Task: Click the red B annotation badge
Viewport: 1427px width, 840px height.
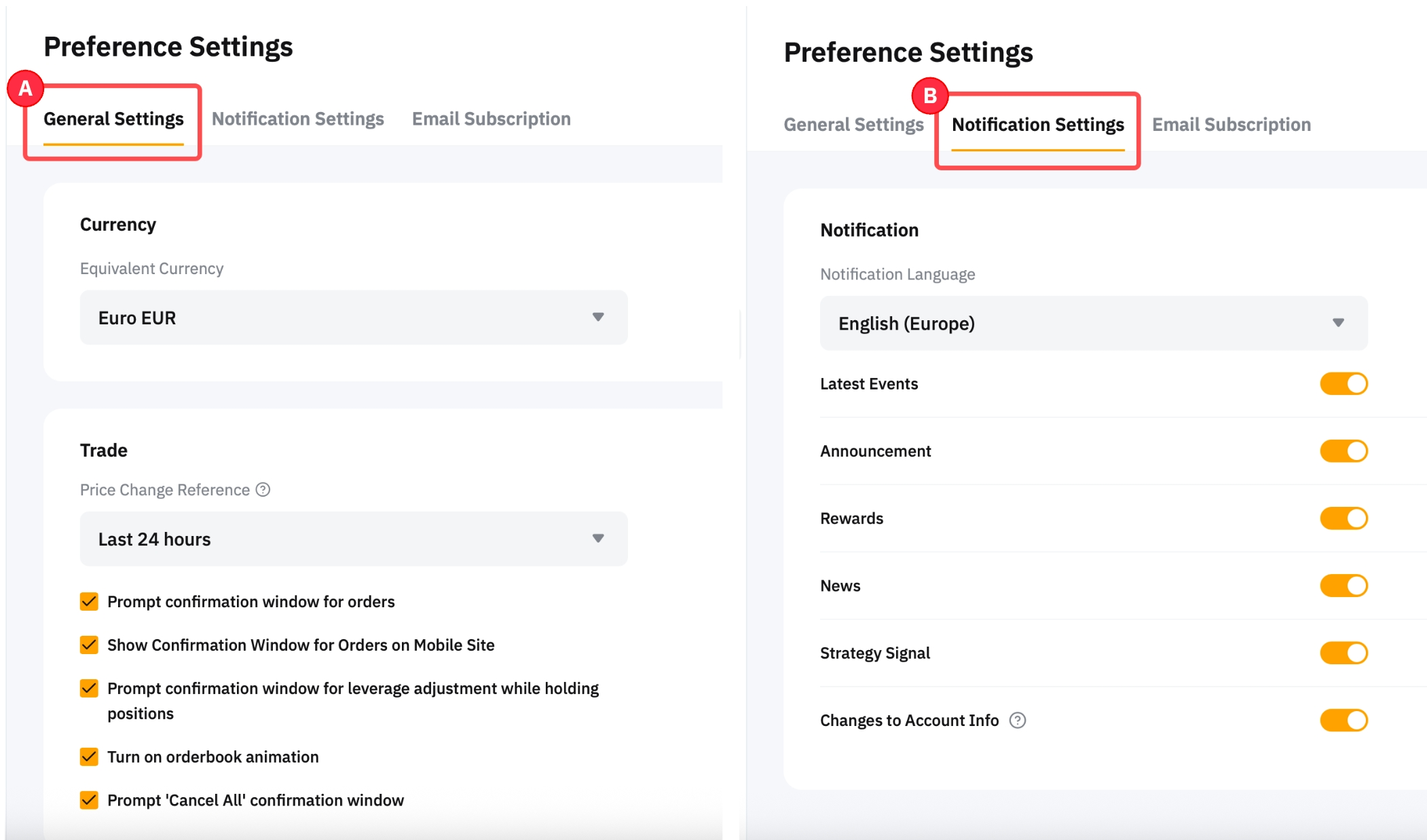Action: point(929,96)
